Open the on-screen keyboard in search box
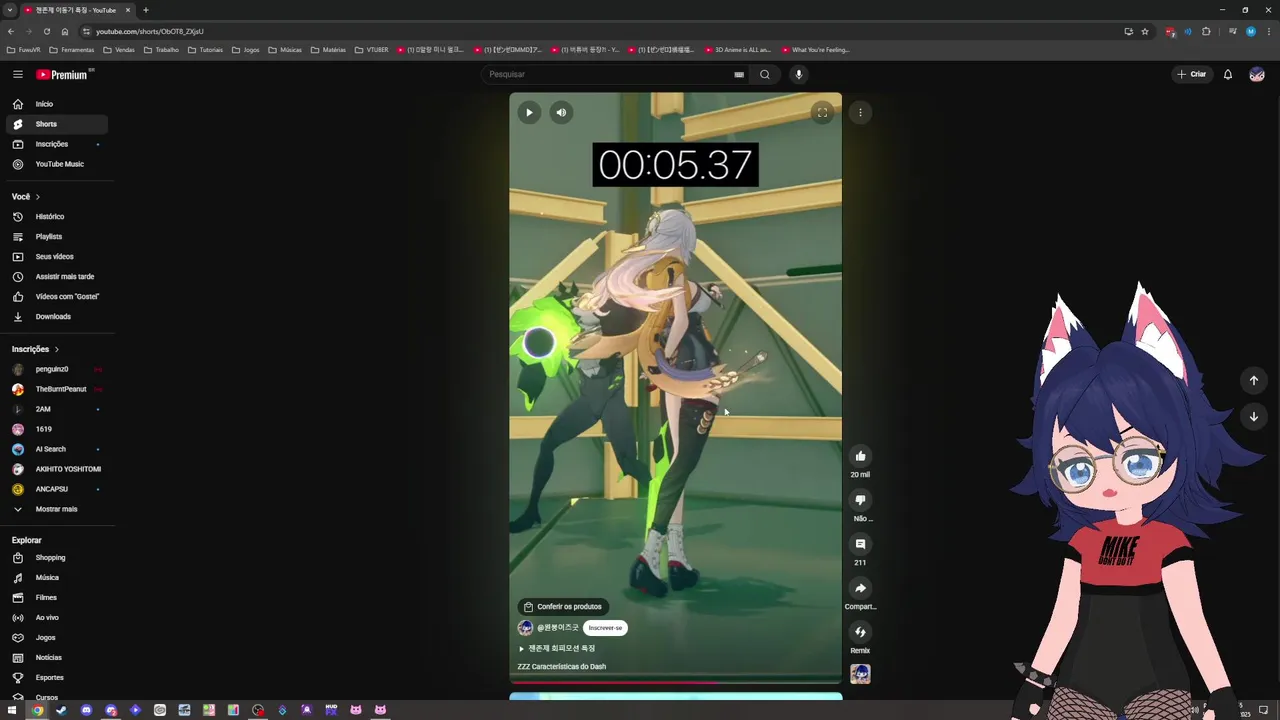The image size is (1280, 720). point(739,74)
